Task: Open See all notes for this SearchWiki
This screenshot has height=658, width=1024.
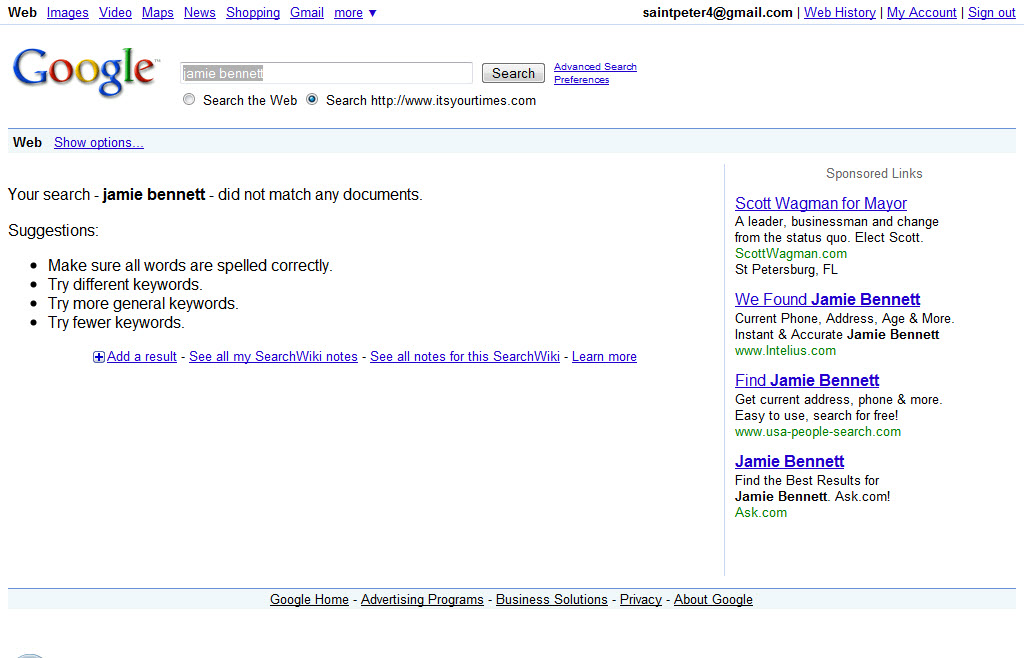Action: pyautogui.click(x=464, y=356)
